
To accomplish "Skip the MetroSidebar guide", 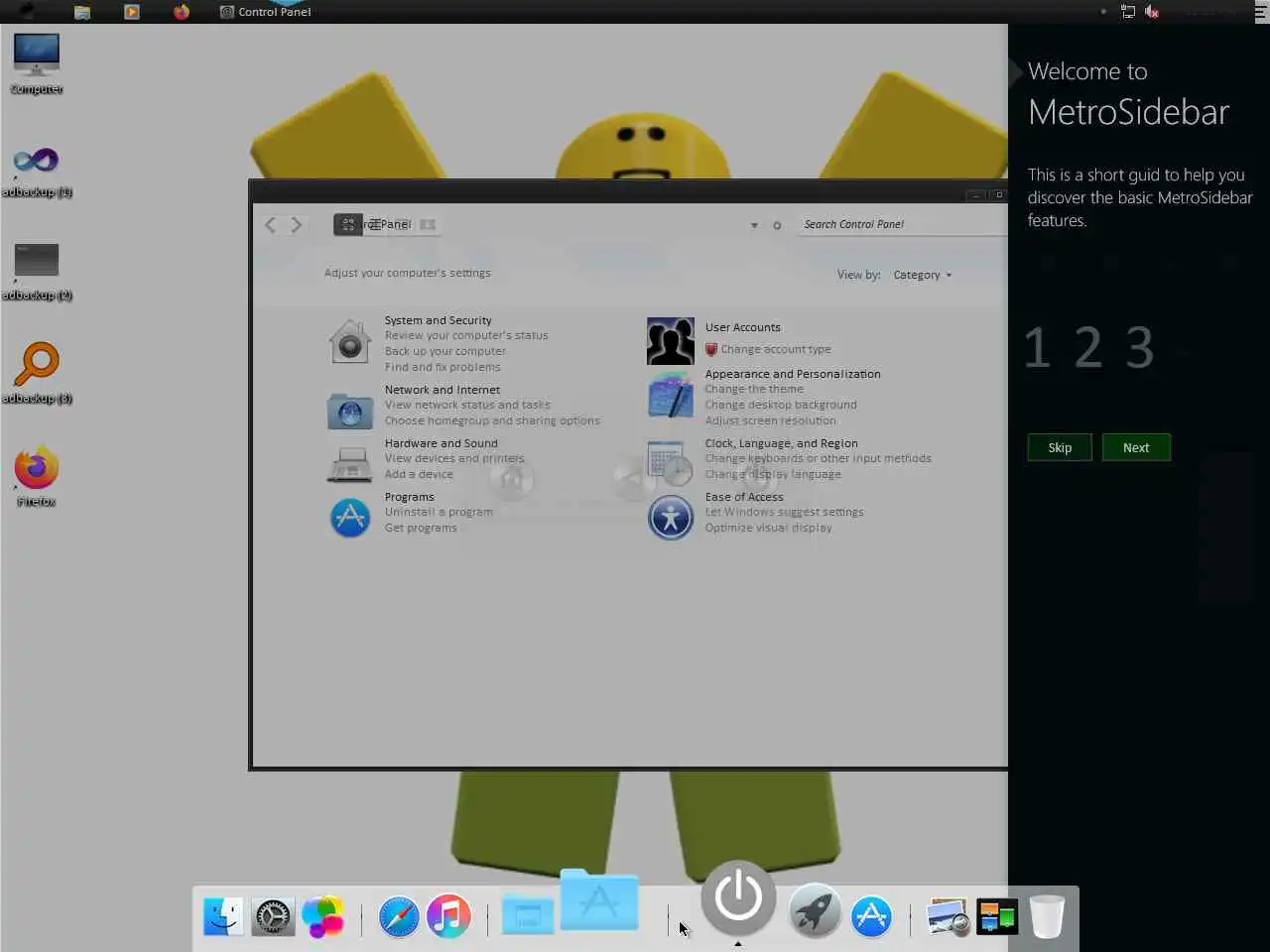I will coord(1060,447).
